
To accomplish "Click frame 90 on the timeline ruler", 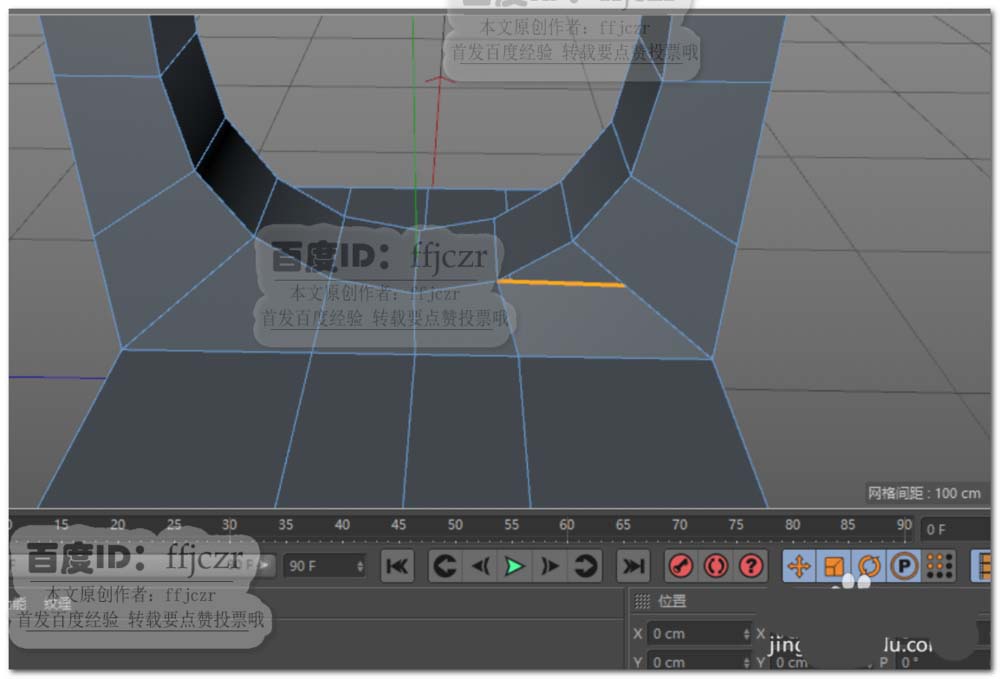I will (x=904, y=525).
